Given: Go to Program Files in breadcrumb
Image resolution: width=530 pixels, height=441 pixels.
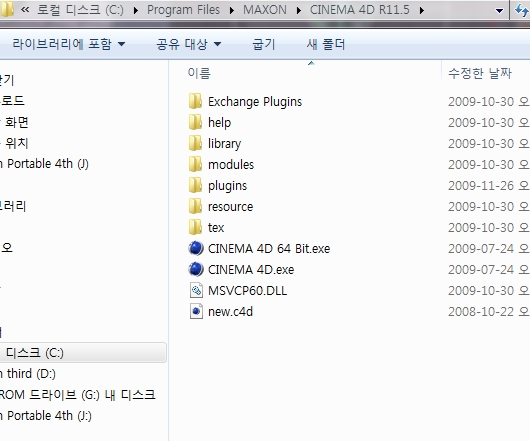Looking at the screenshot, I should [183, 10].
